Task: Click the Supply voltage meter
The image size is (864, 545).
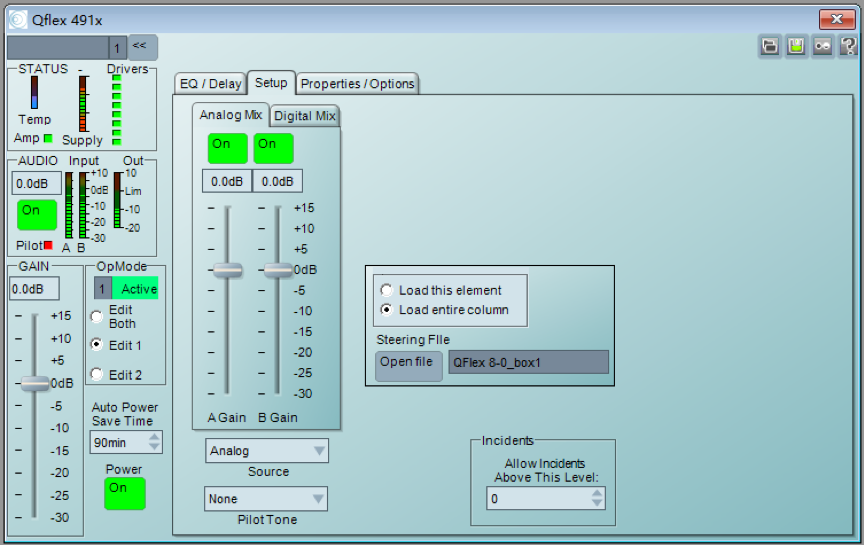Action: point(83,104)
